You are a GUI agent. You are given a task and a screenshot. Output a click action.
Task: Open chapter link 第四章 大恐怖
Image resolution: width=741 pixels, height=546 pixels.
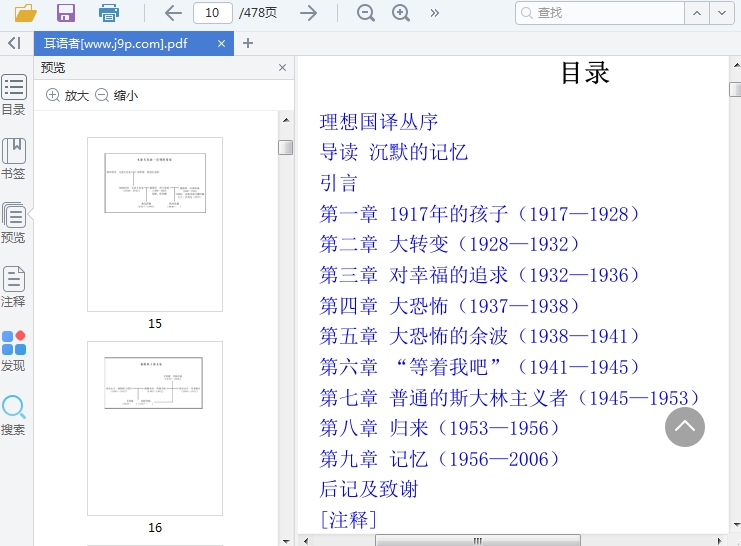451,306
